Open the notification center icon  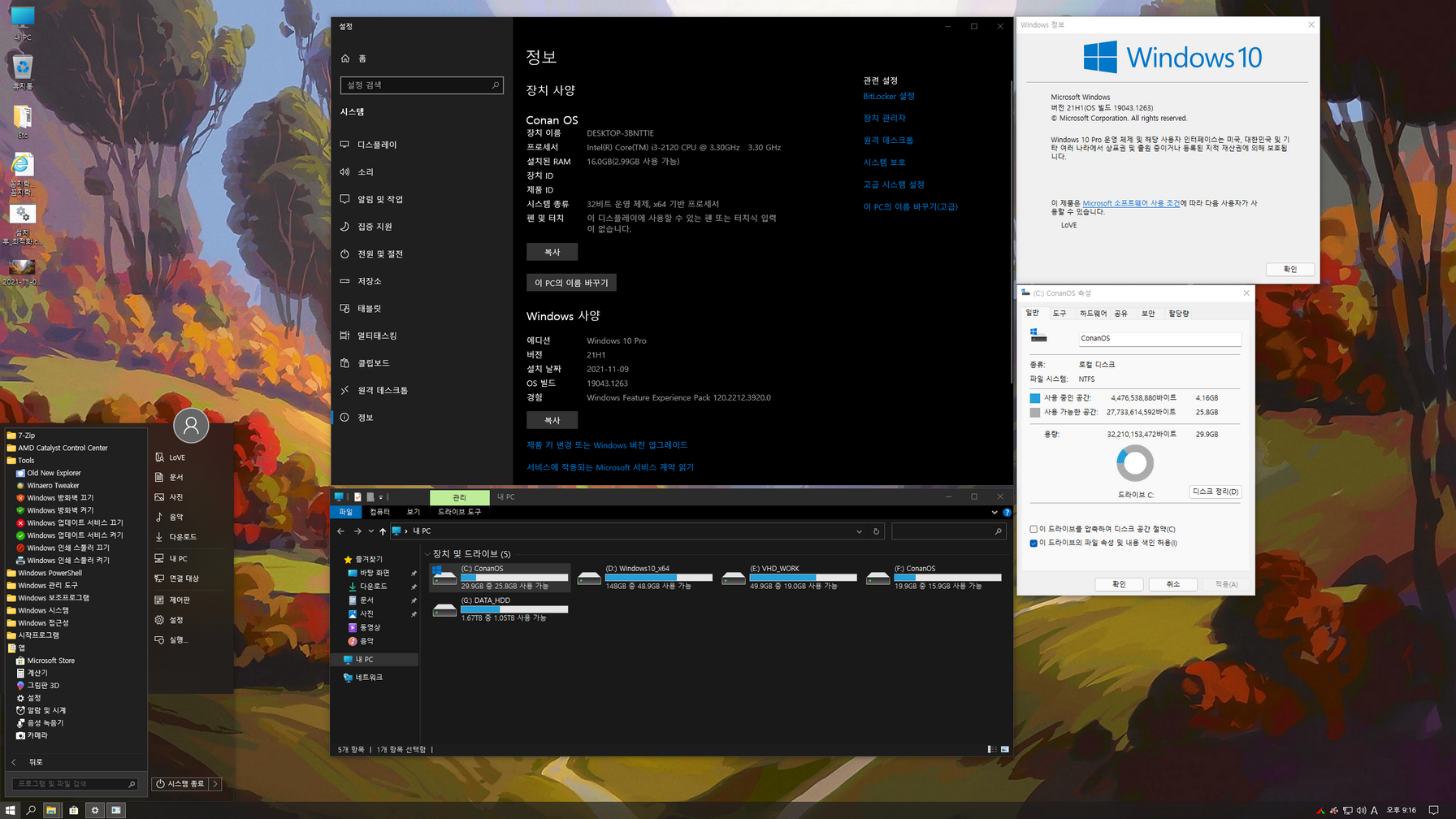1433,810
